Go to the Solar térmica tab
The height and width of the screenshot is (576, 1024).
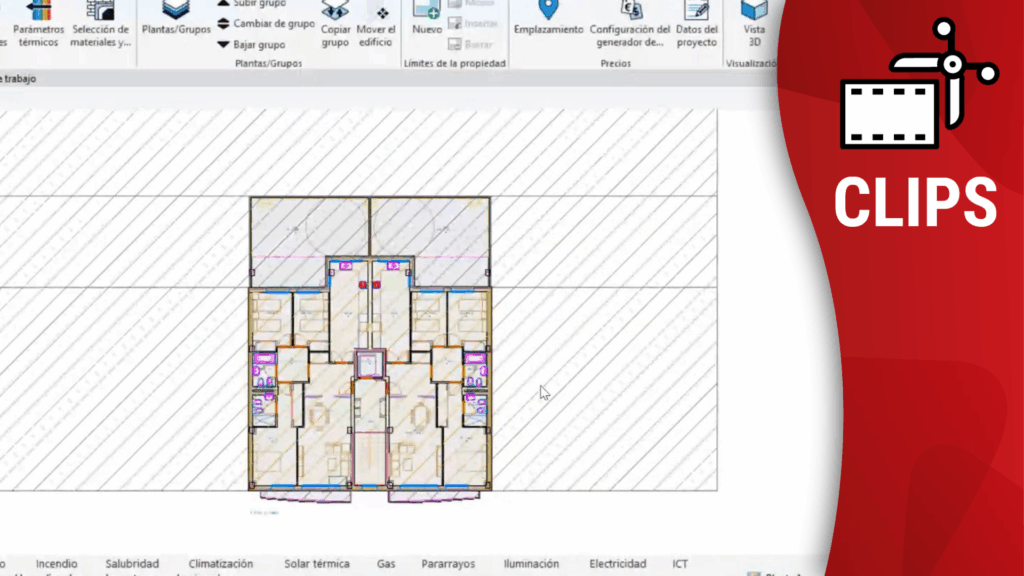pyautogui.click(x=316, y=564)
